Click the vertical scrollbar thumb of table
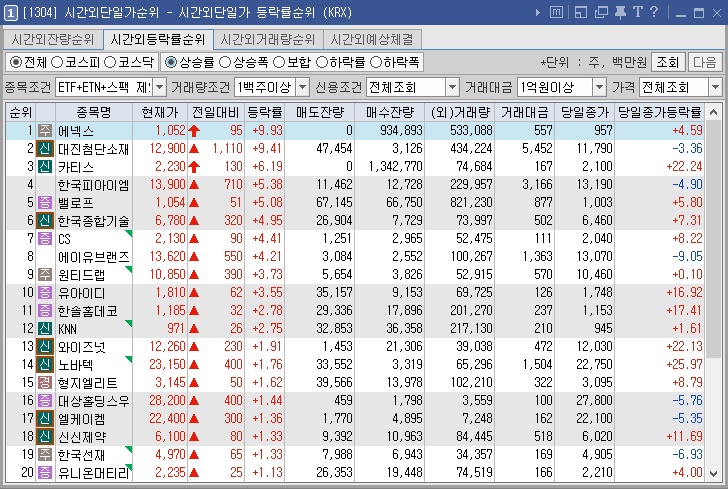Viewport: 728px width, 489px height. pos(714,239)
